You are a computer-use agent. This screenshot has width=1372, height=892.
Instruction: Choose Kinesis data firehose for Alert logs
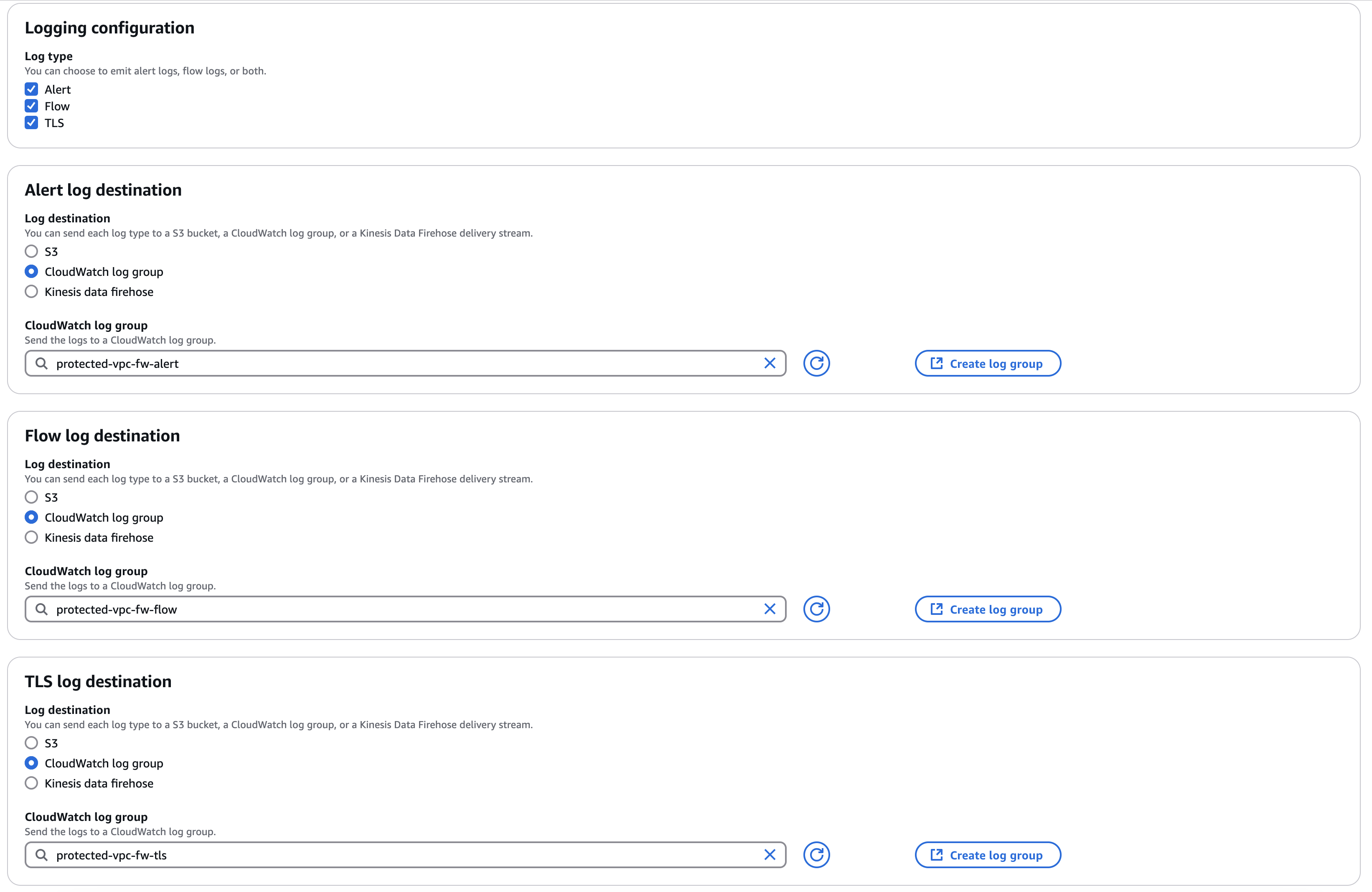(32, 292)
